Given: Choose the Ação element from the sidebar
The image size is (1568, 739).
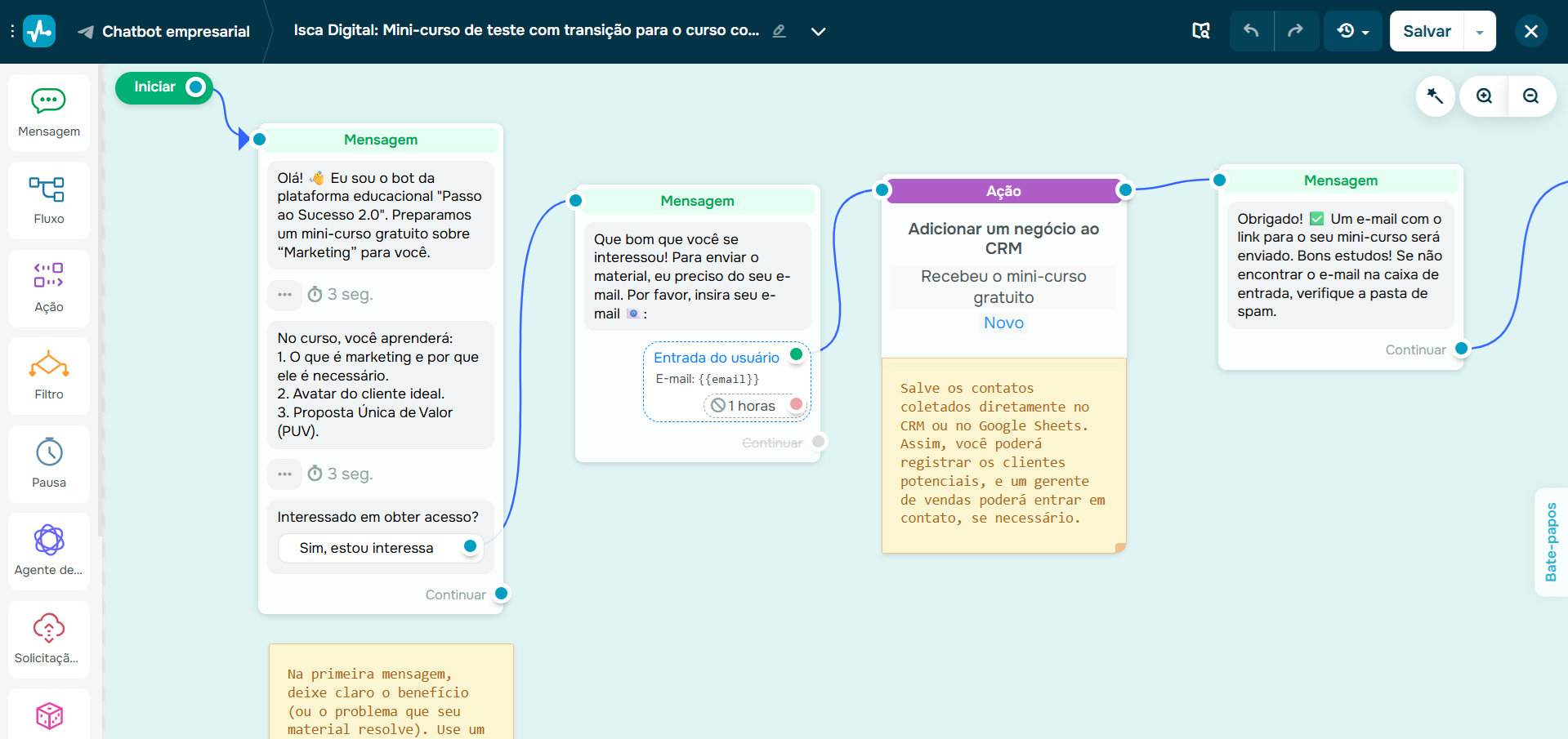Looking at the screenshot, I should click(48, 287).
